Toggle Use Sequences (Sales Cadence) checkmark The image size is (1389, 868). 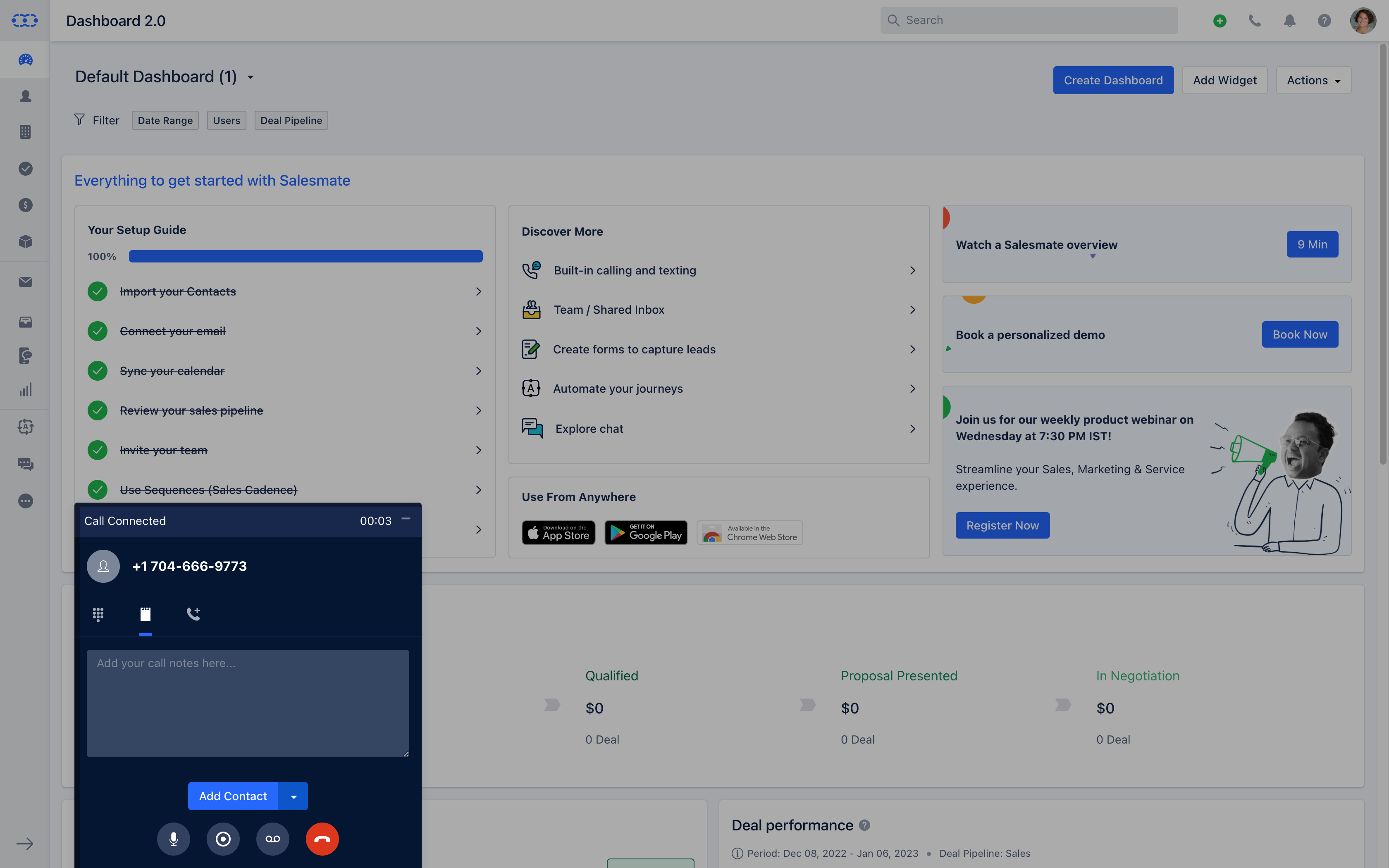pyautogui.click(x=98, y=490)
